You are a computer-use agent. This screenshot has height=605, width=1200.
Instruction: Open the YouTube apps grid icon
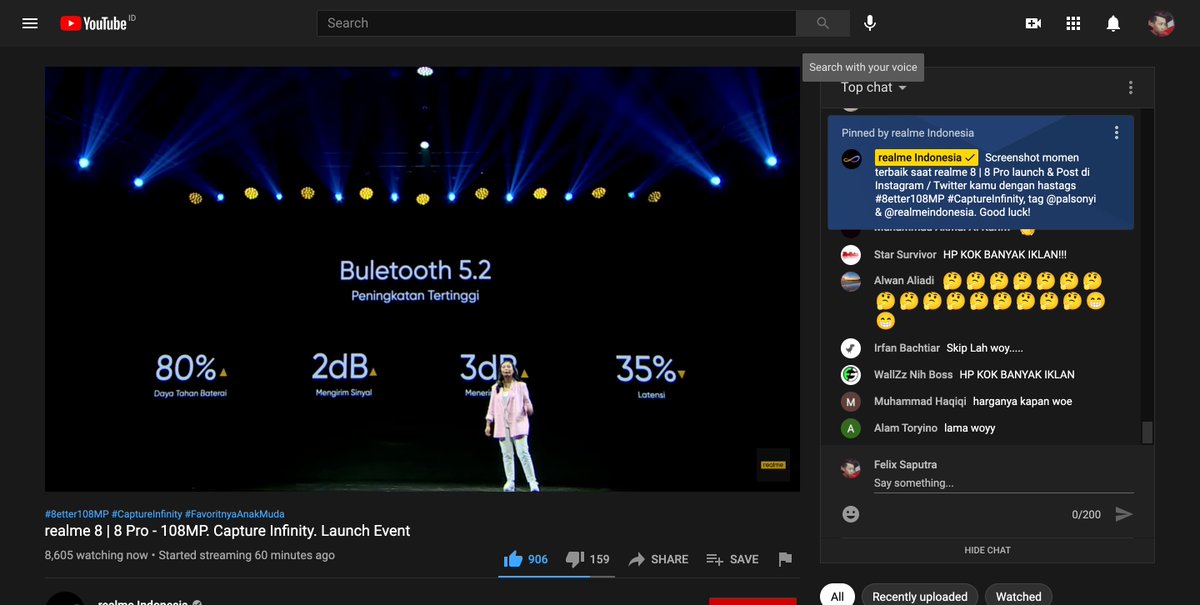(x=1073, y=22)
